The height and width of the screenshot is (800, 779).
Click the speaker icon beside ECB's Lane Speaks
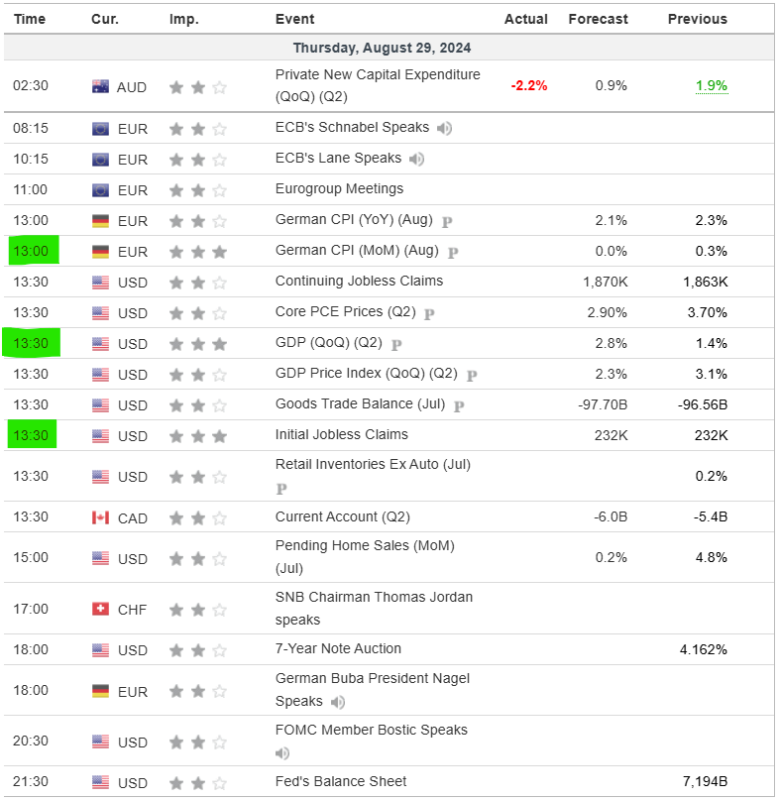[x=417, y=159]
